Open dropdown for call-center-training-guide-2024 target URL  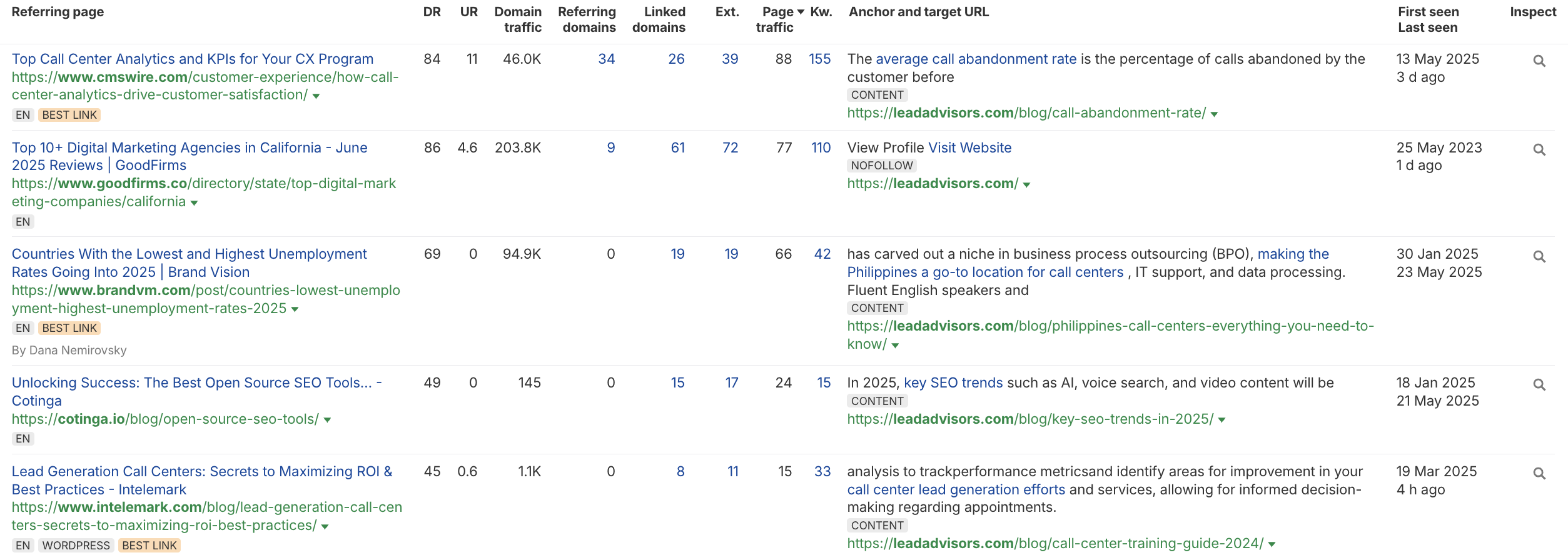1272,544
